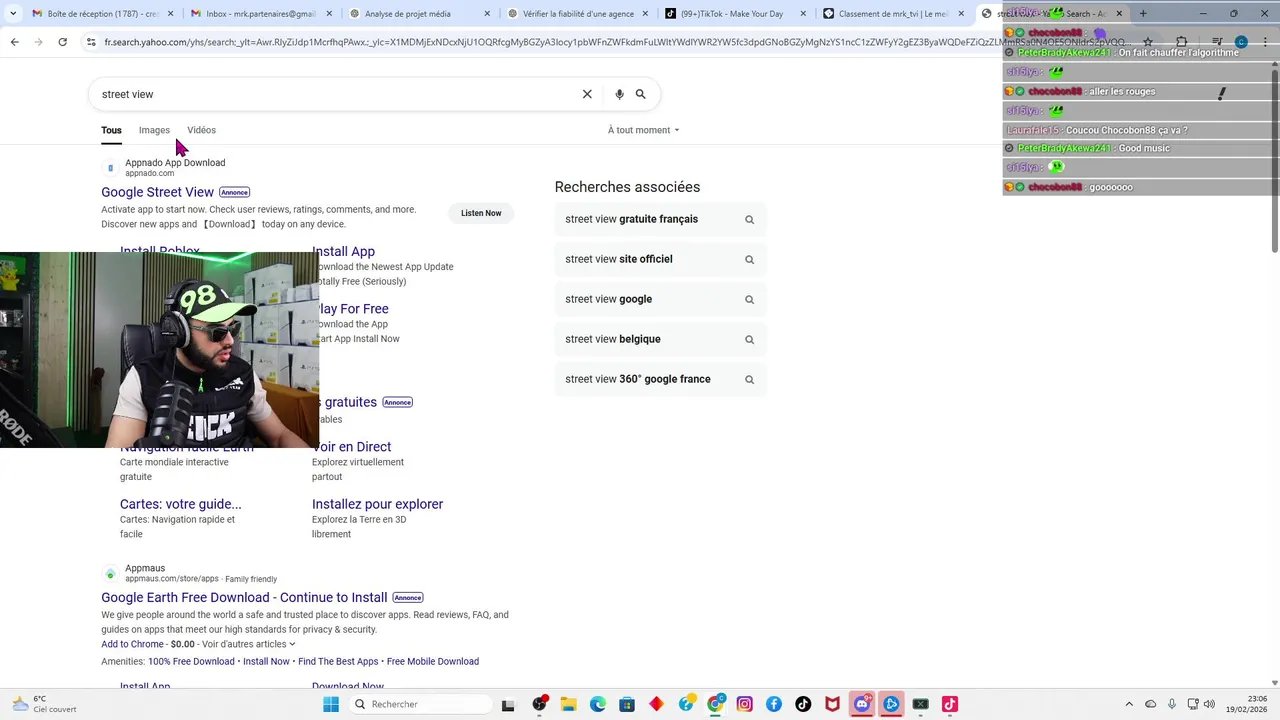Viewport: 1280px width, 720px height.
Task: Launch Microsoft Edge from the taskbar
Action: 598,704
